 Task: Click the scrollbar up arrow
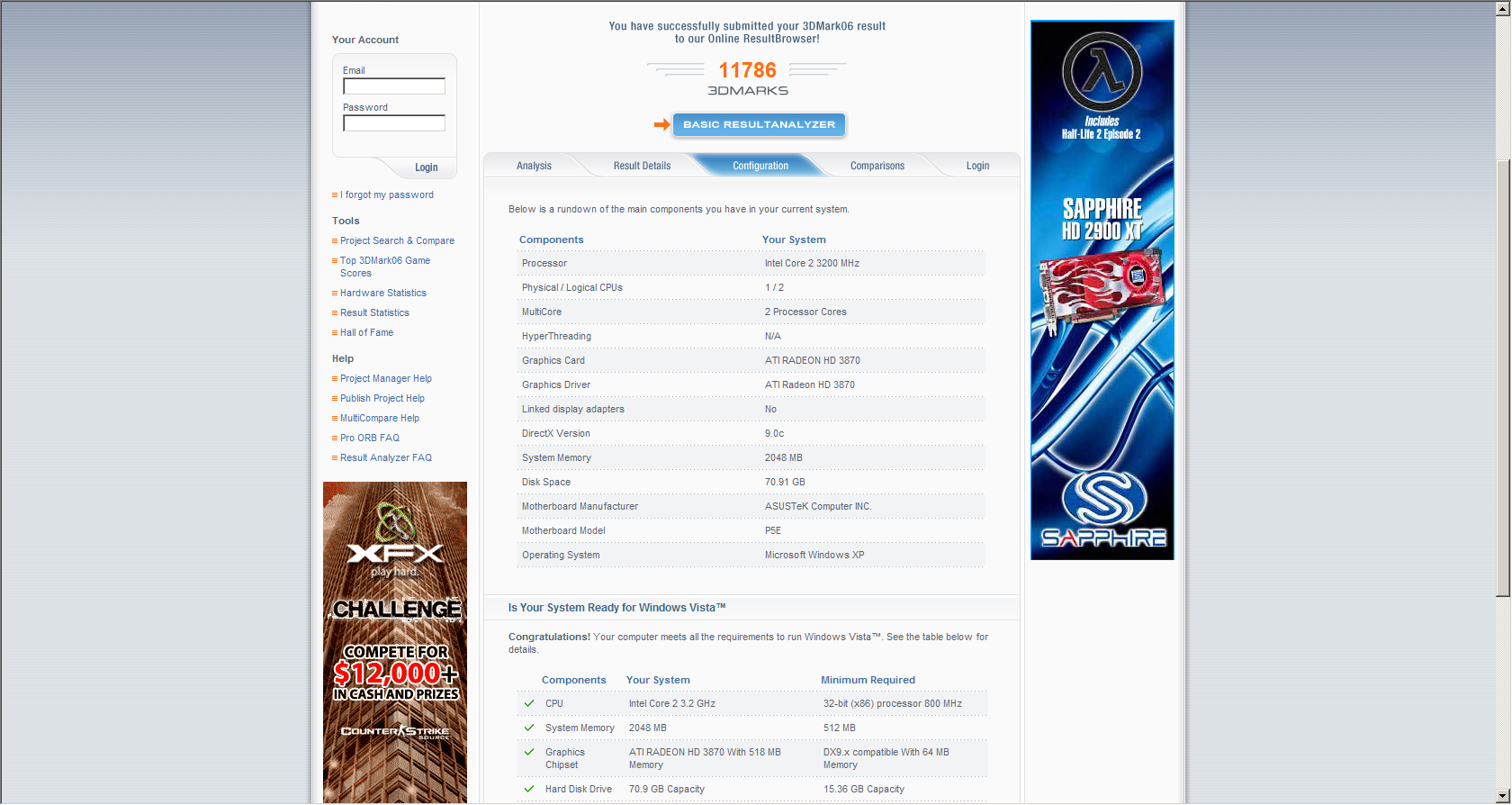[x=1503, y=7]
